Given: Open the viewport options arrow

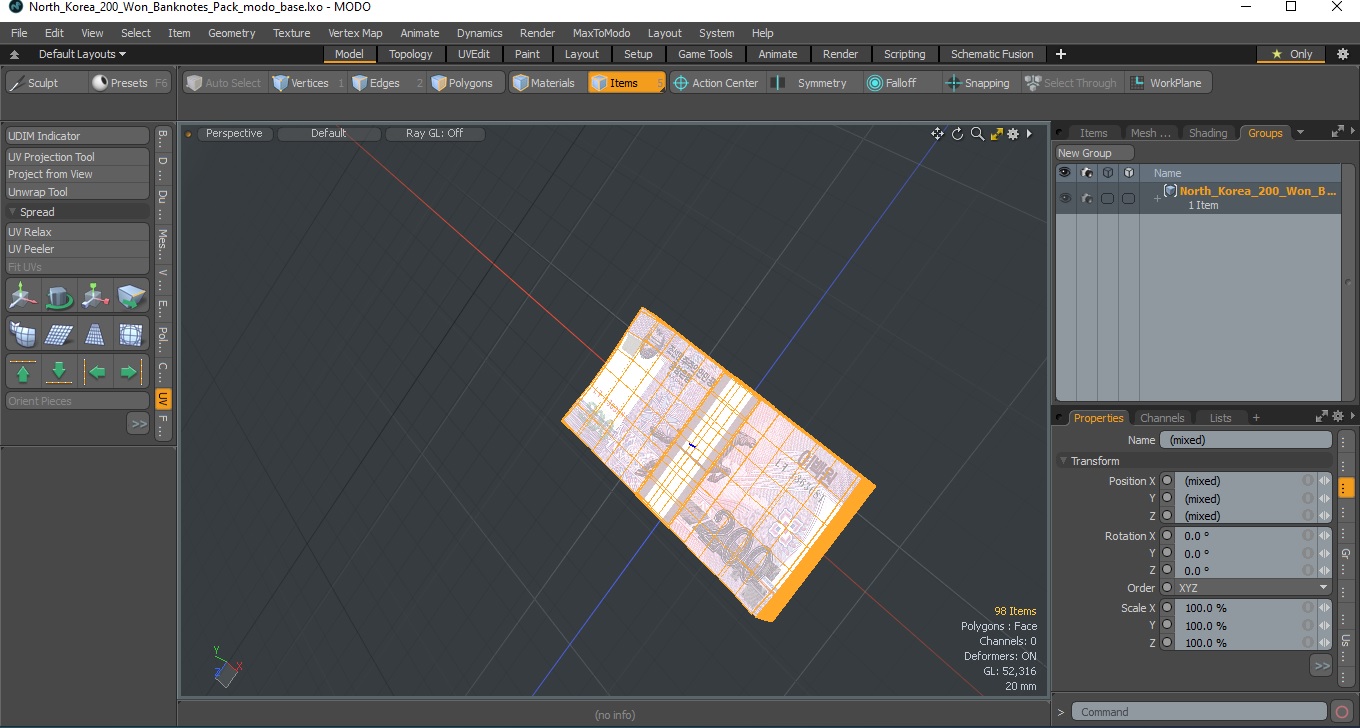Looking at the screenshot, I should [x=1029, y=134].
